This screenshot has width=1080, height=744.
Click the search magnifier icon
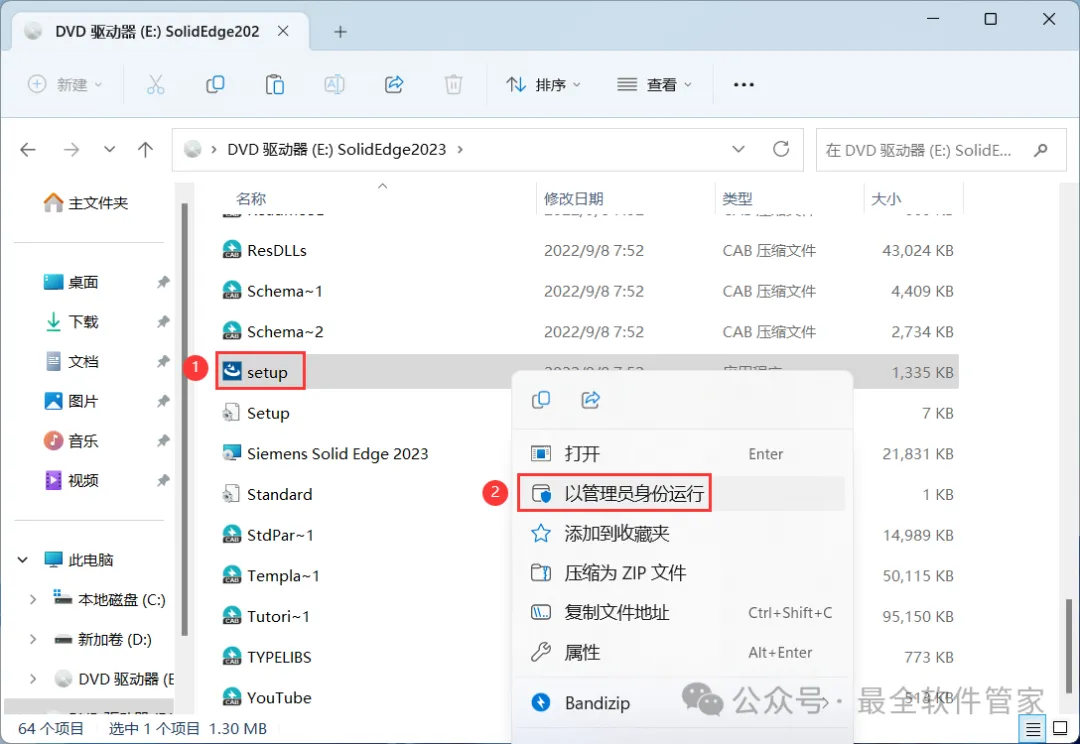[x=1041, y=149]
